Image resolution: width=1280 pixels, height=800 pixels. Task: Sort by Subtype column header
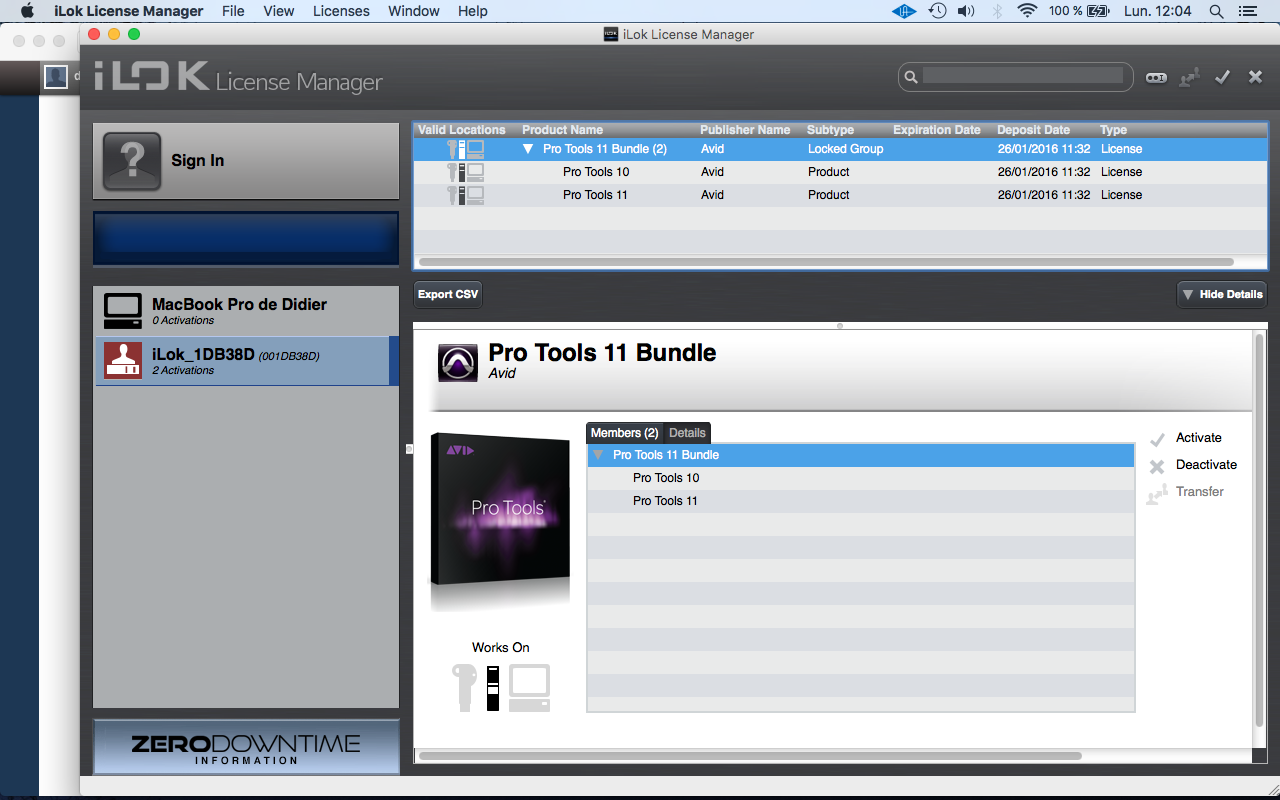click(x=830, y=130)
